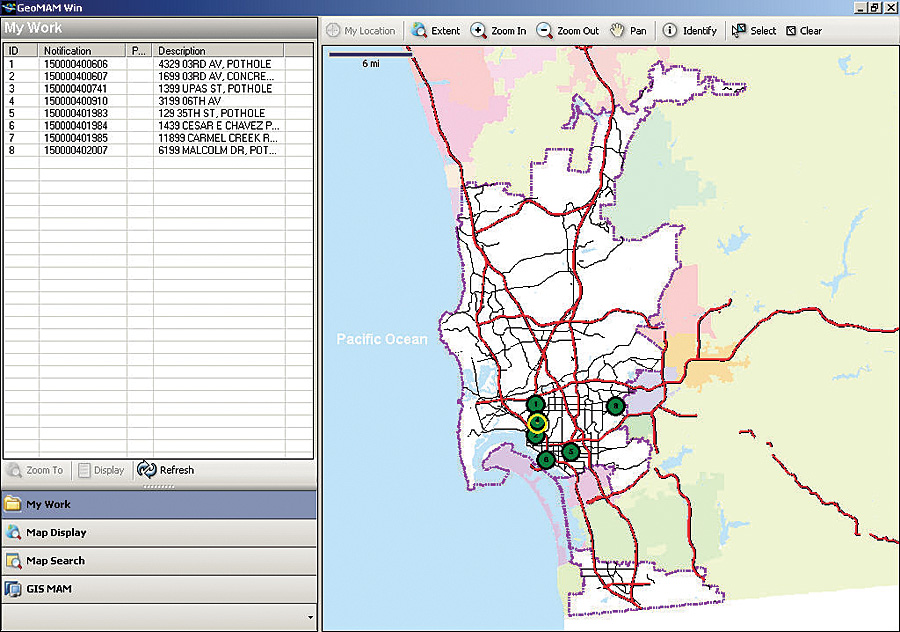The image size is (900, 632).
Task: Sort by the Notification column header
Action: (x=83, y=51)
